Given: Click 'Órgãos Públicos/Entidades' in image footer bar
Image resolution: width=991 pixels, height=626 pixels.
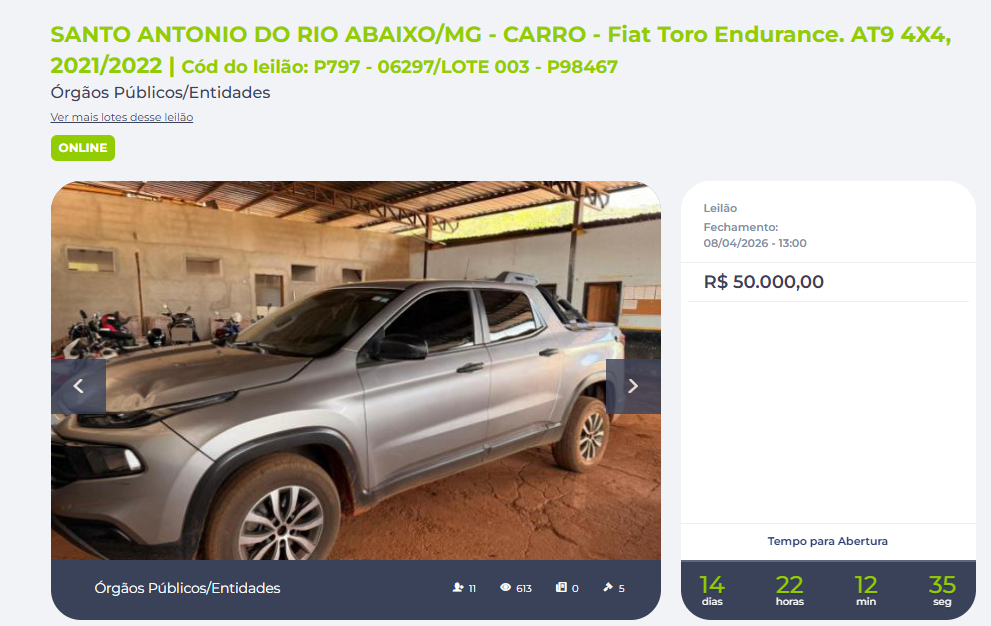Looking at the screenshot, I should point(188,588).
